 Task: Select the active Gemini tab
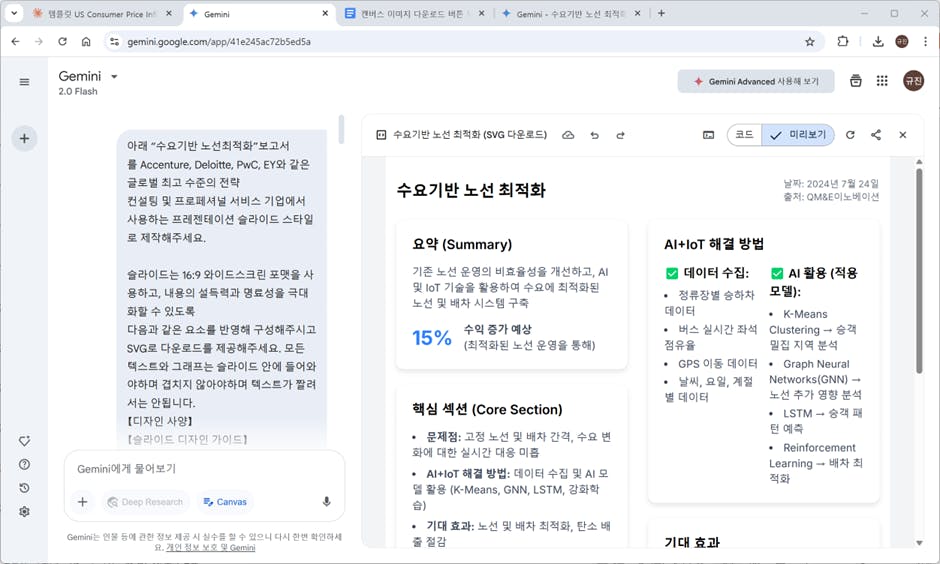click(258, 13)
